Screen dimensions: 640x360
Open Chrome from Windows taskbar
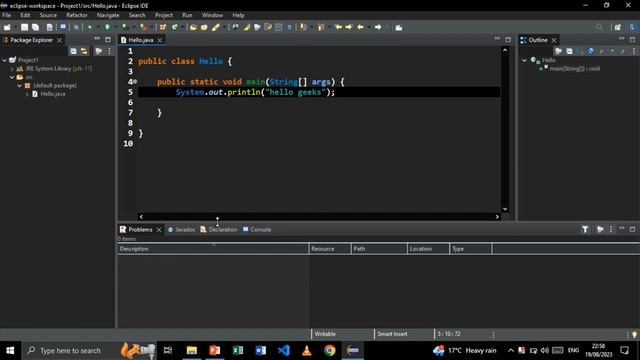pos(330,351)
